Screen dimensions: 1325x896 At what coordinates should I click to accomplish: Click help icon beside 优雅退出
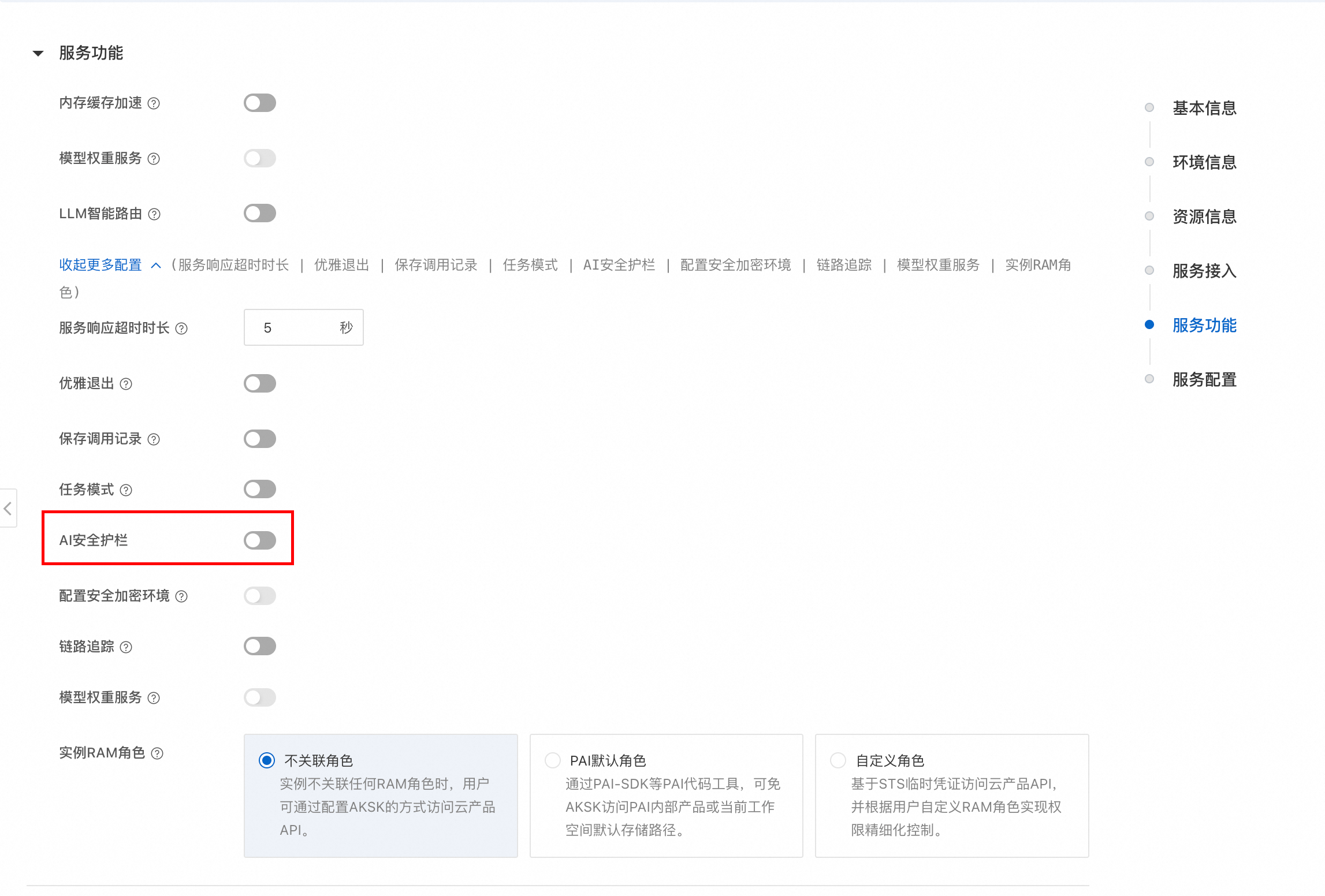(x=126, y=384)
